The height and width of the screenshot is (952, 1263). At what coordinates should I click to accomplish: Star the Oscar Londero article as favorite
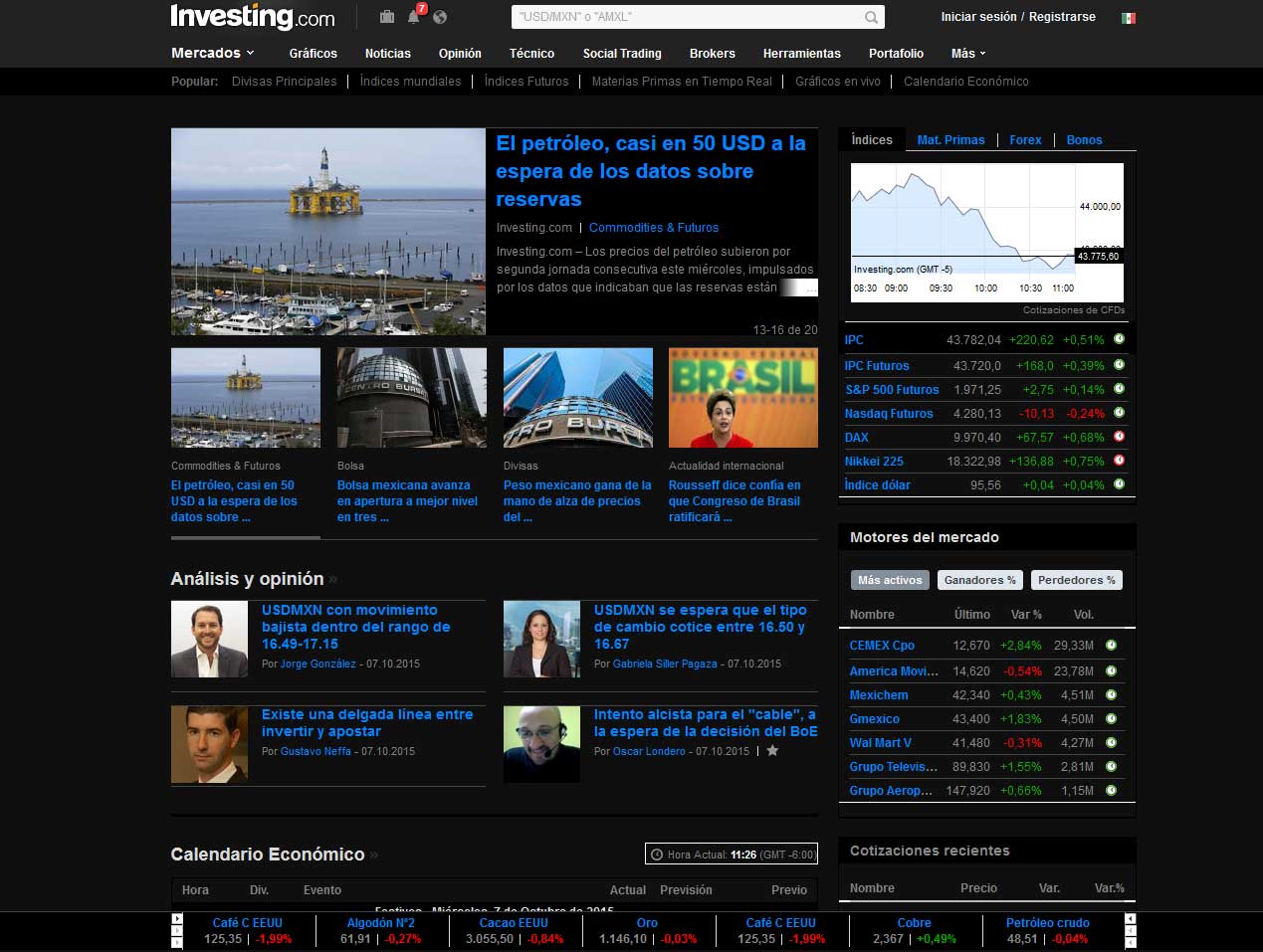click(772, 751)
